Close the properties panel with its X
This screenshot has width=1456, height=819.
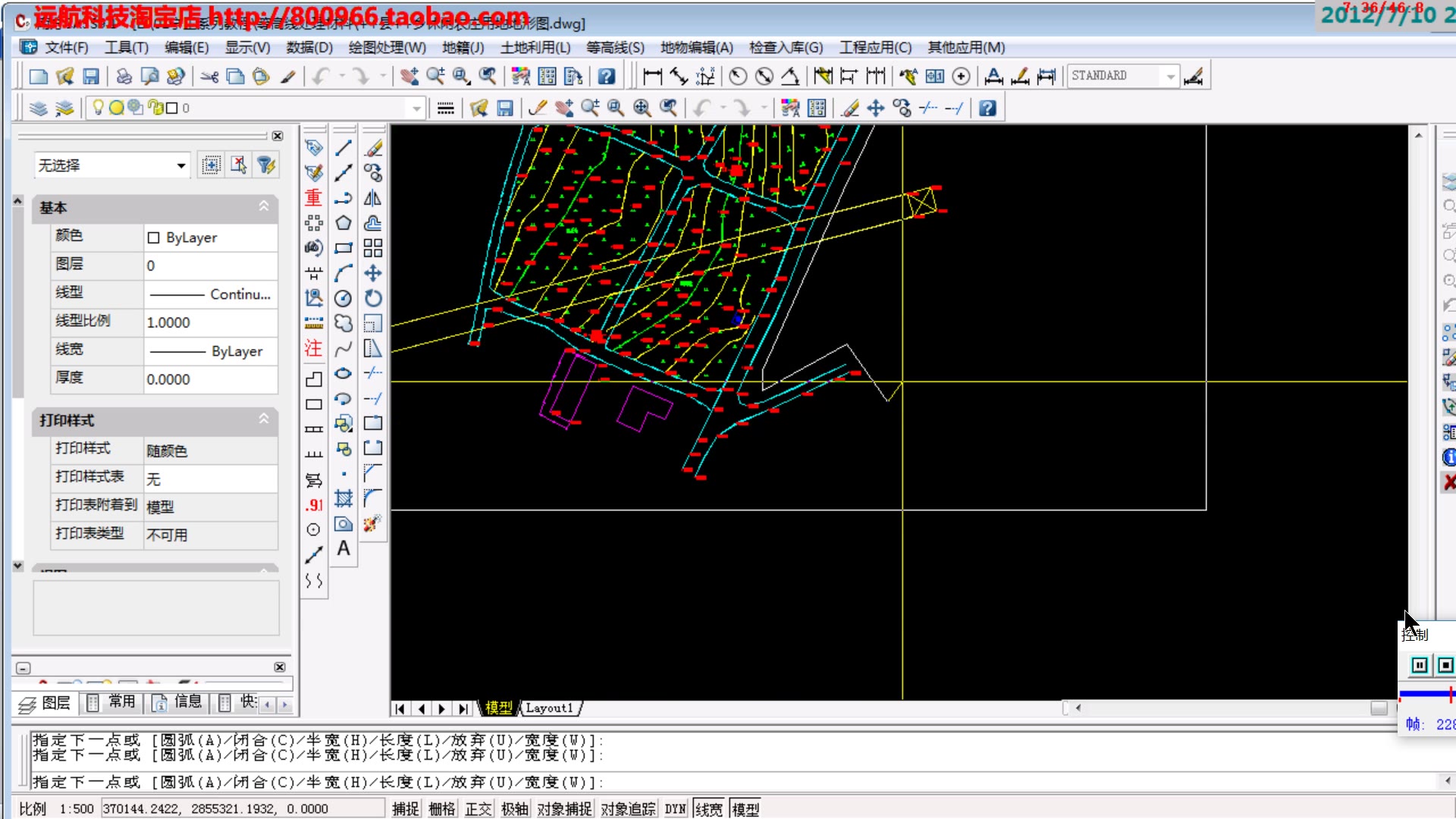click(x=278, y=136)
